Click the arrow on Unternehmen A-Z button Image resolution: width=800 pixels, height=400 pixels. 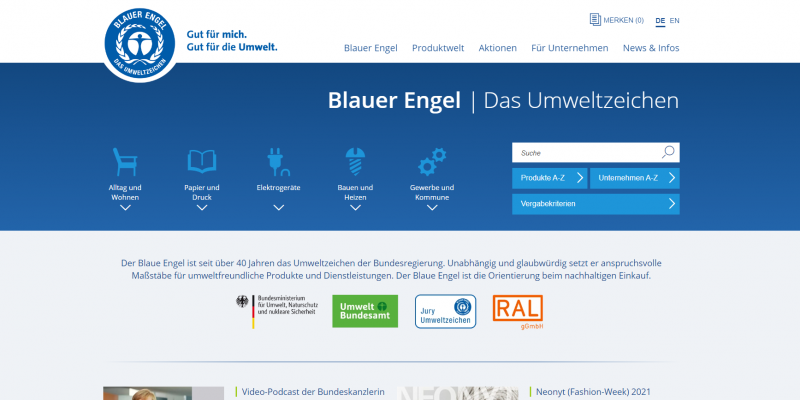pyautogui.click(x=672, y=178)
